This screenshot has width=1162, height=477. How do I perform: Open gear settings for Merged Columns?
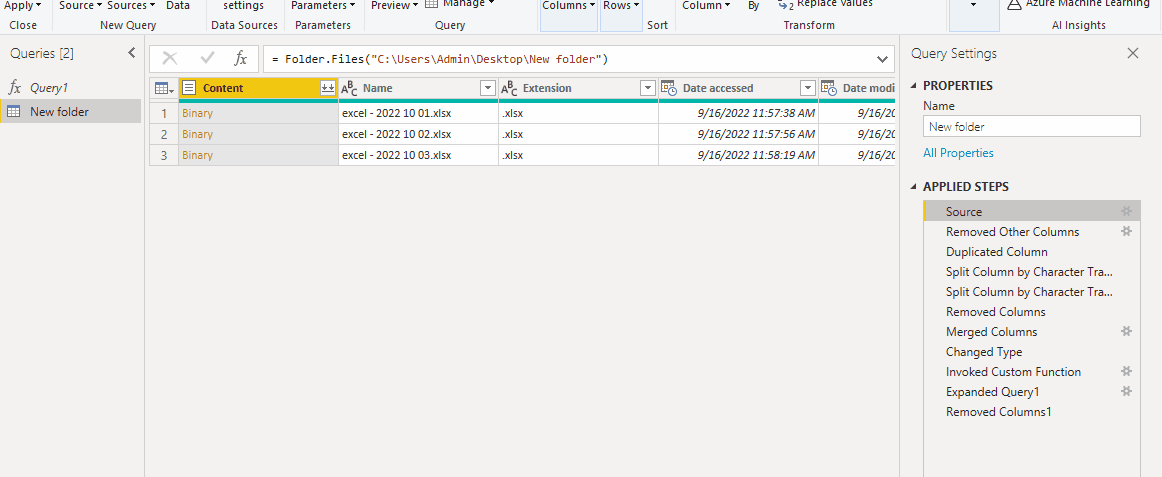1126,331
